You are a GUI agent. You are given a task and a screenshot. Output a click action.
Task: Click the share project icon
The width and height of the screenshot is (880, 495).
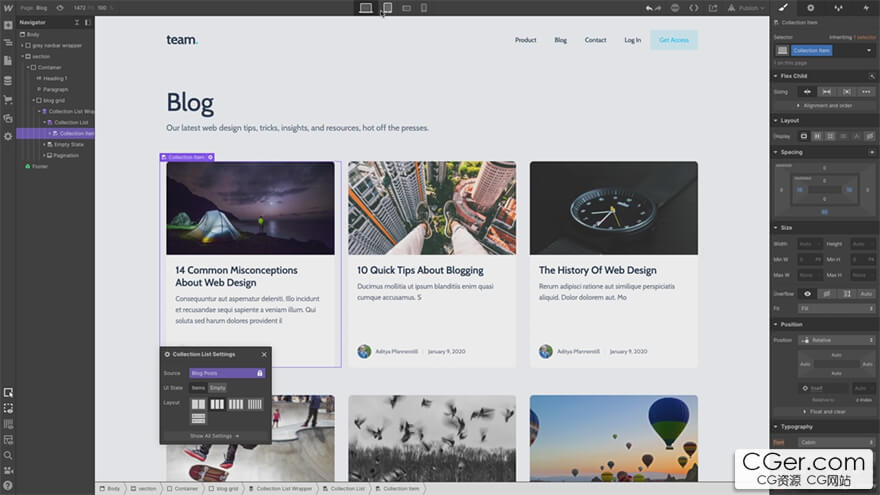(713, 8)
